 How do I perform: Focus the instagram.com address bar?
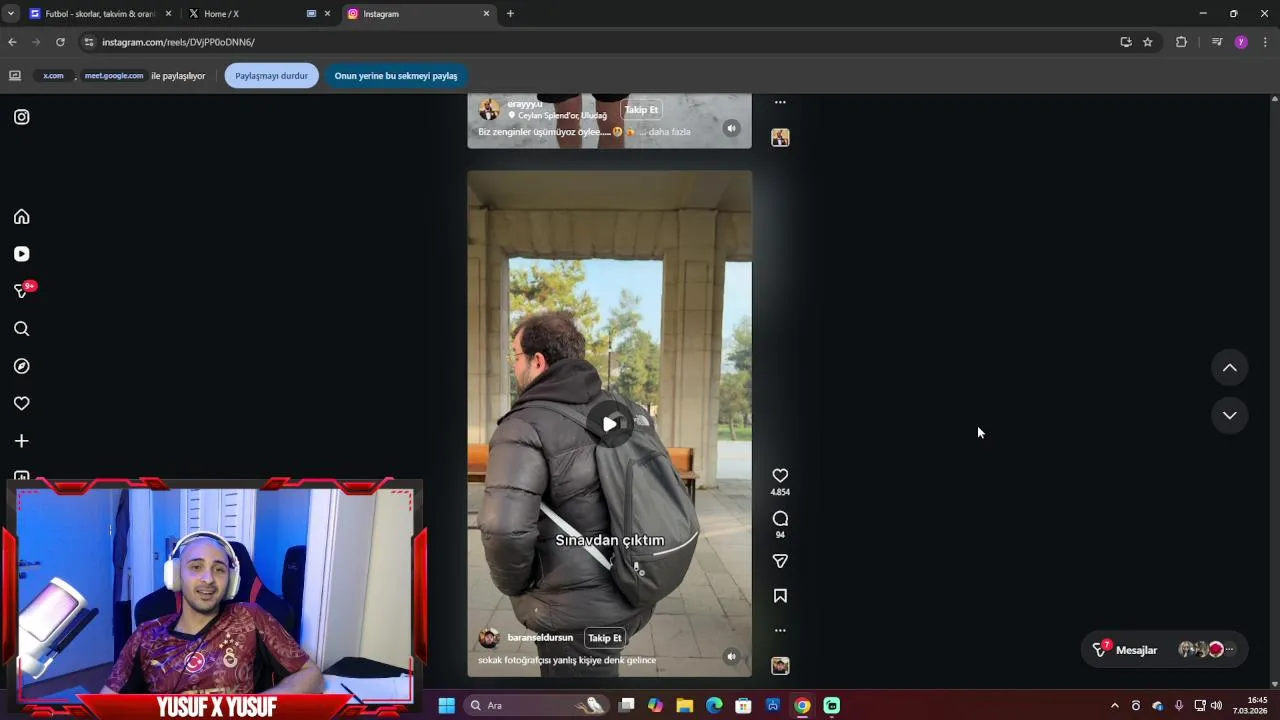(x=600, y=42)
